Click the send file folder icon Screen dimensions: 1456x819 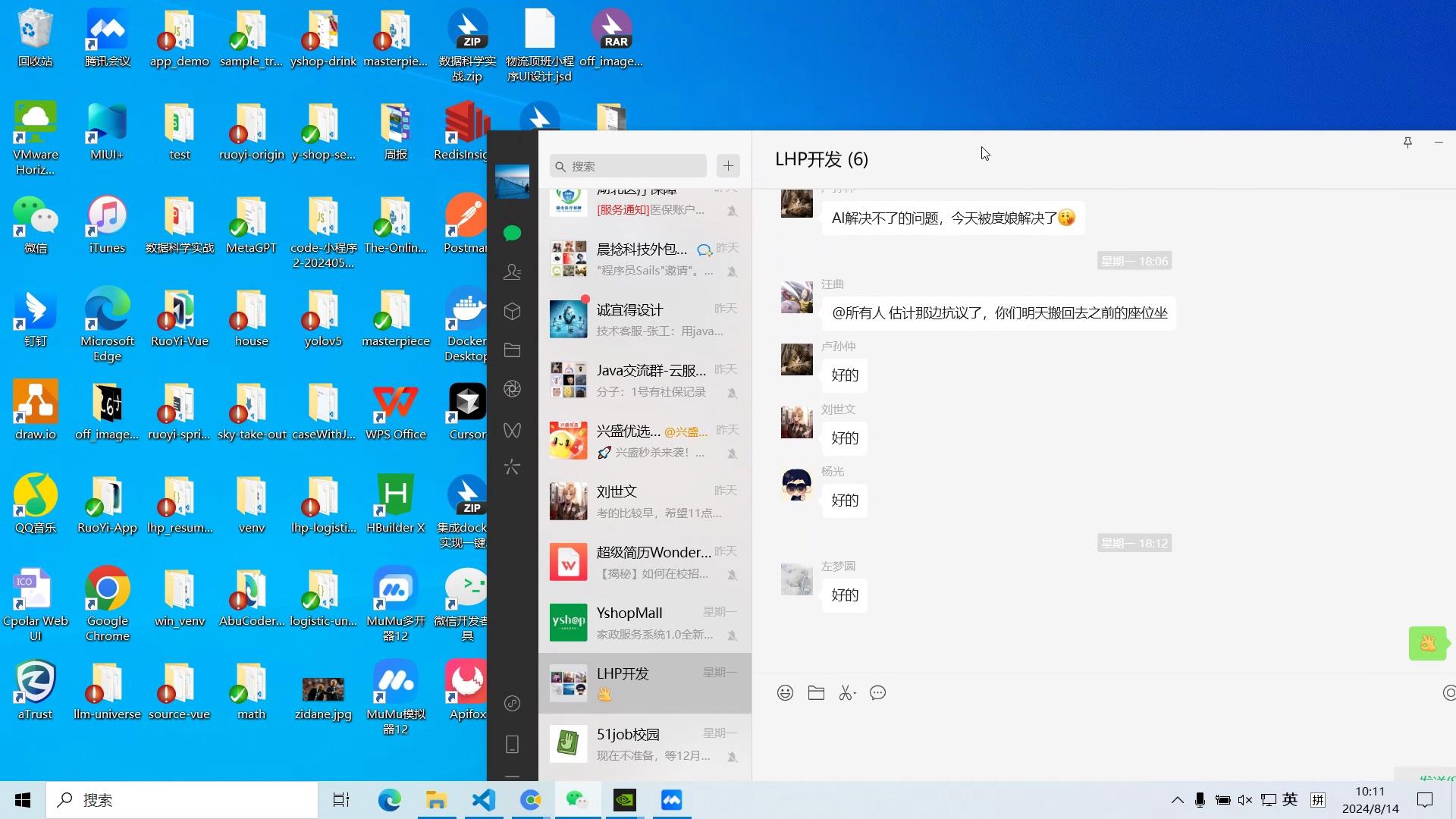pyautogui.click(x=816, y=692)
